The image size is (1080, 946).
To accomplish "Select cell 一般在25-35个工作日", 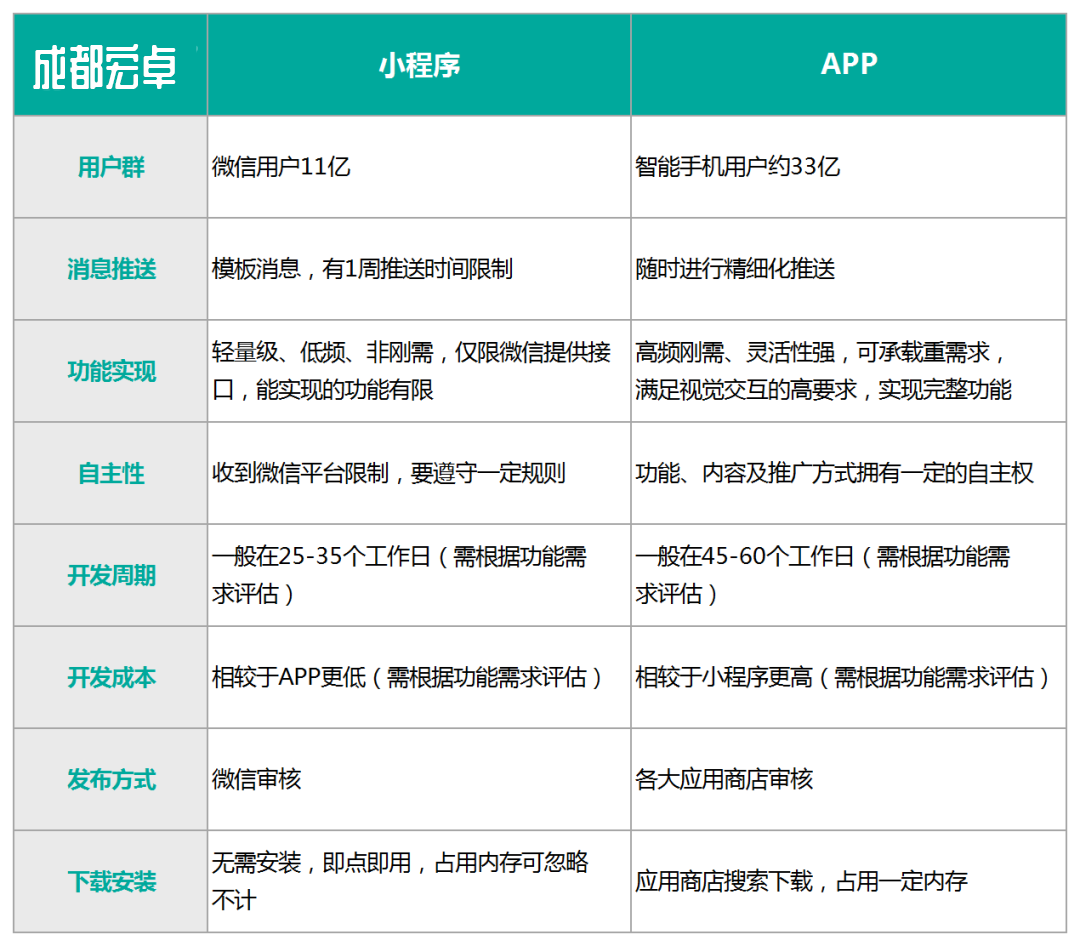I will pos(419,575).
